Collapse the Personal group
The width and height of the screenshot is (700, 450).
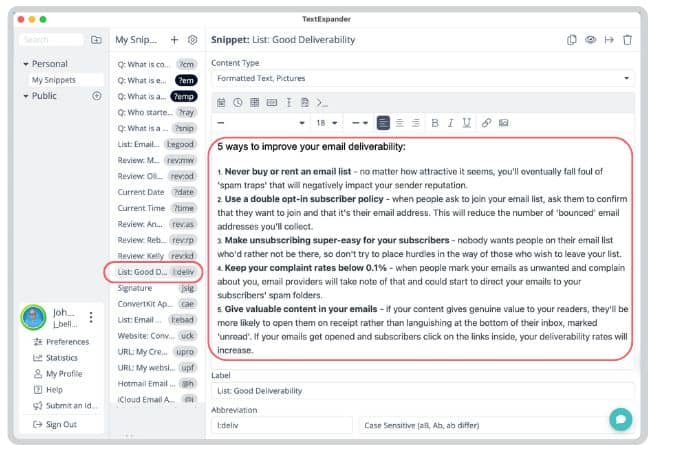tap(26, 64)
